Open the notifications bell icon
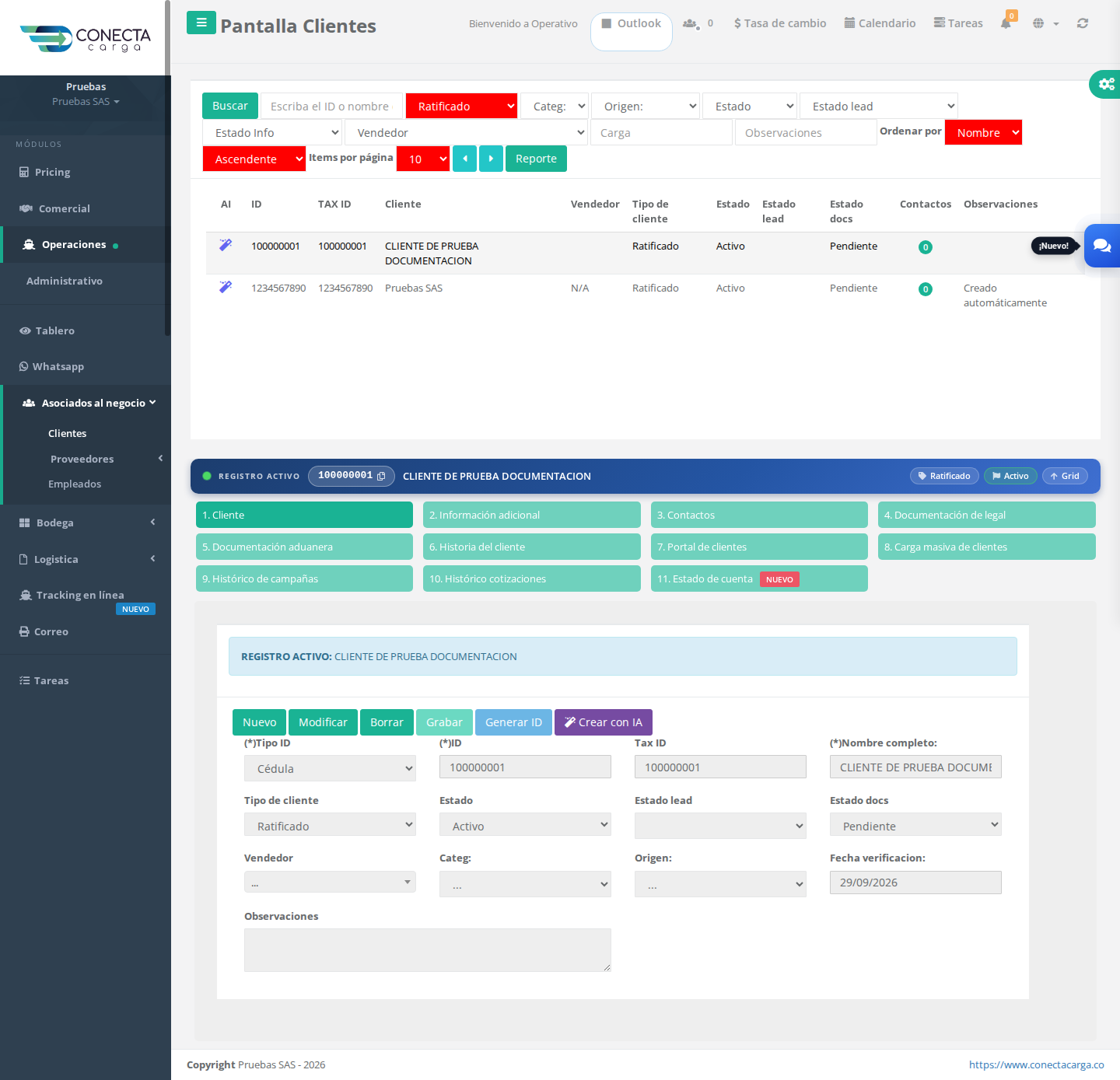Viewport: 1120px width, 1080px height. click(x=1006, y=23)
